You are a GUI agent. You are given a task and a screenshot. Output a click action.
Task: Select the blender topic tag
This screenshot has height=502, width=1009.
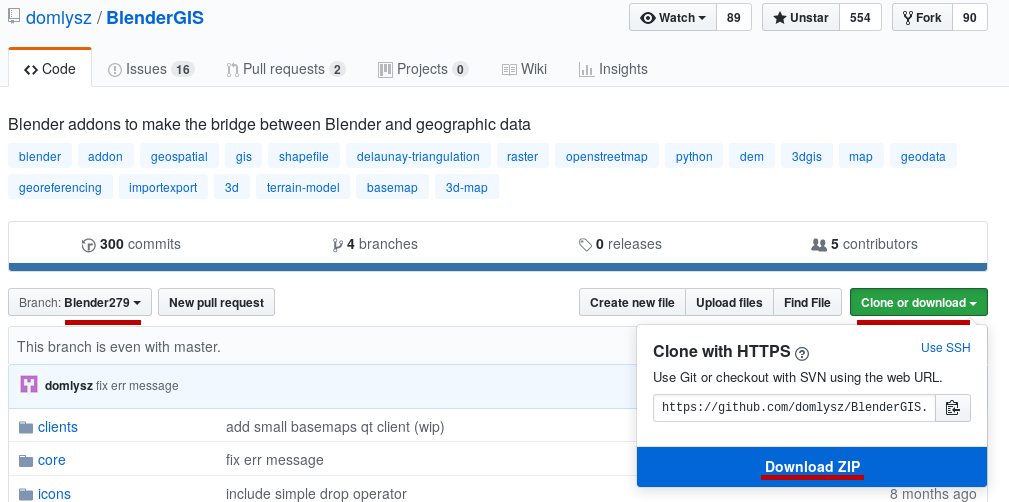tap(40, 156)
